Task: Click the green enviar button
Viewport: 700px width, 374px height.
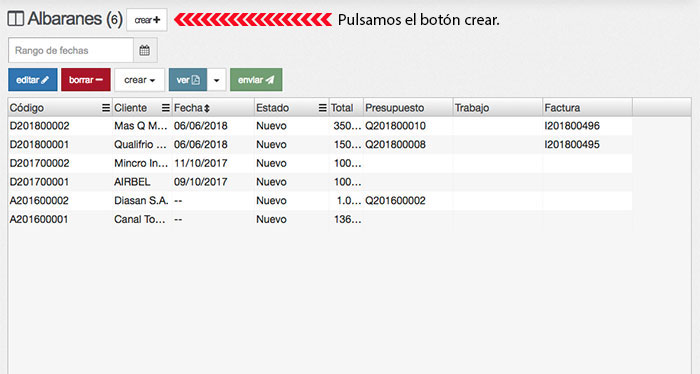Action: (256, 80)
